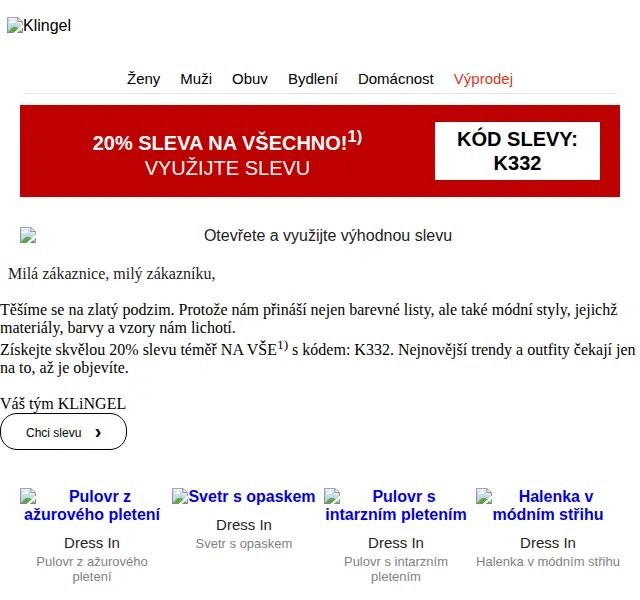Click the Váš tým KLiNGEL signature
The height and width of the screenshot is (600, 640).
point(63,404)
